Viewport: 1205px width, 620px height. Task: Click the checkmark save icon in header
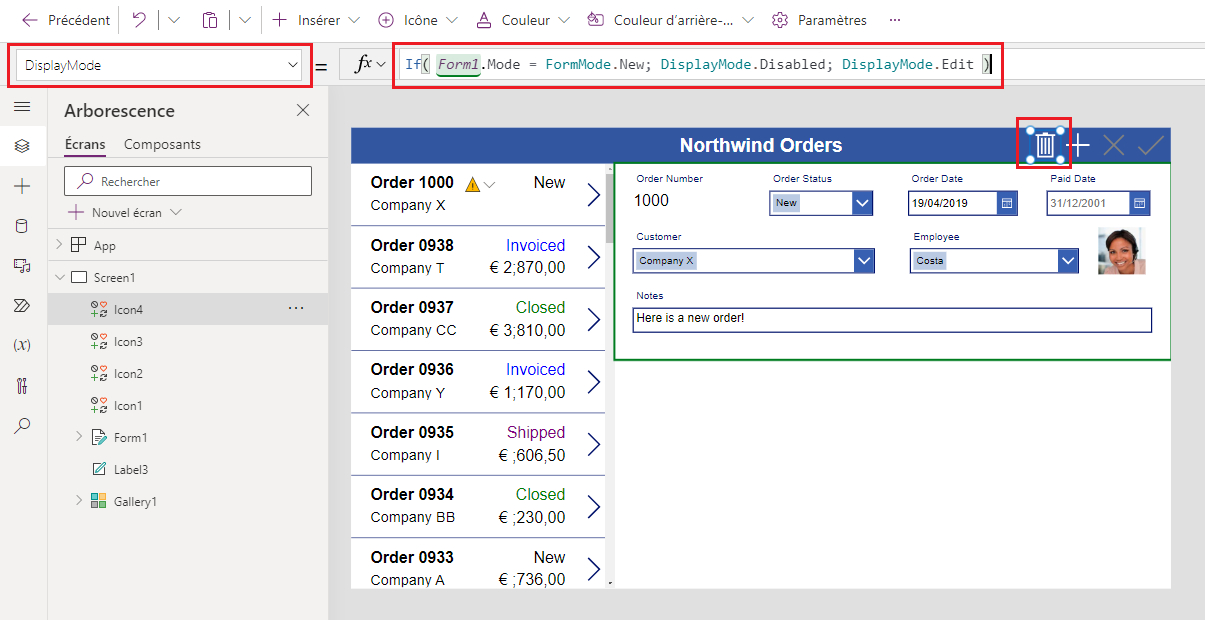coord(1151,145)
